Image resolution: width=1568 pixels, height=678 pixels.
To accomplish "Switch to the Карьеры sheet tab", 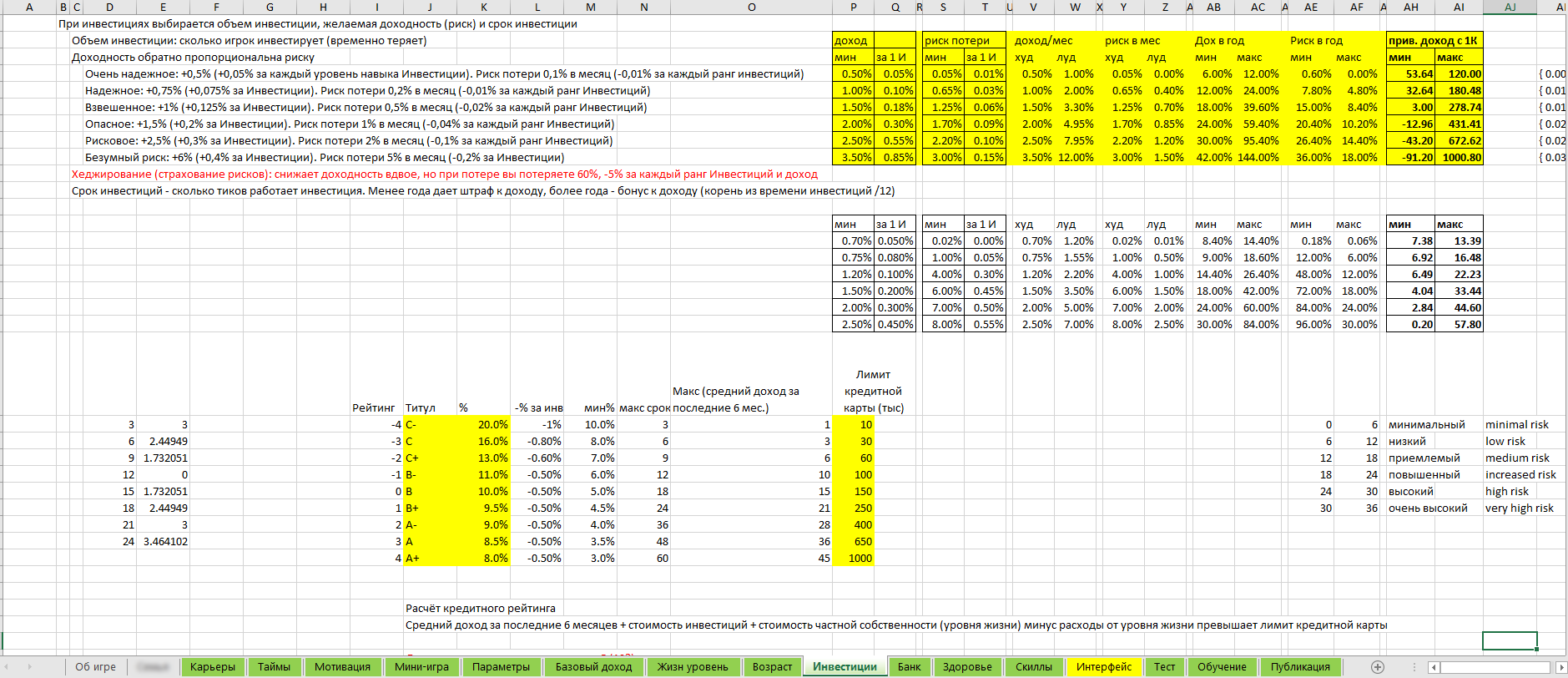I will (x=213, y=666).
